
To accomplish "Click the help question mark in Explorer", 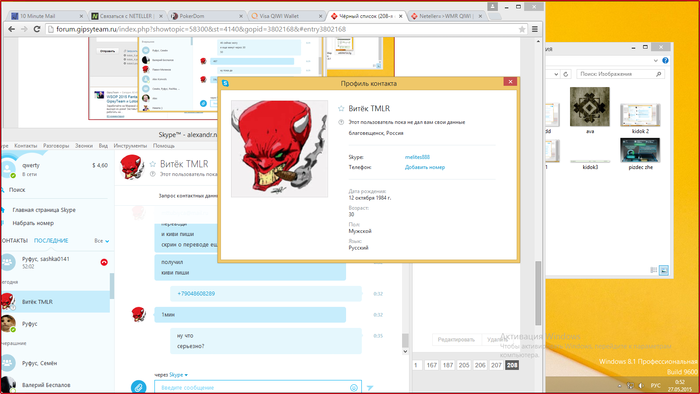I will 665,60.
